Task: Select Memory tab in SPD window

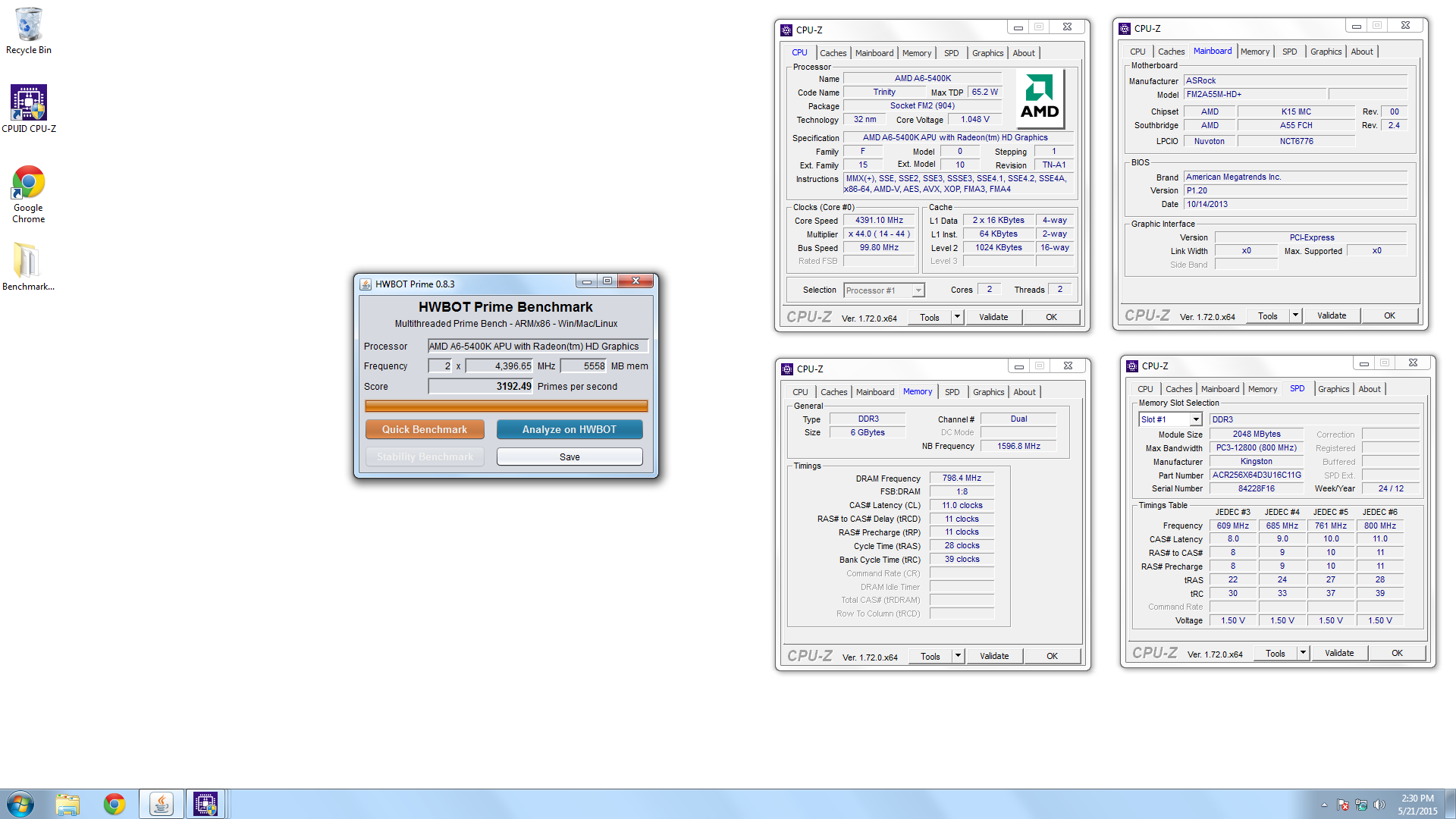Action: click(1263, 389)
